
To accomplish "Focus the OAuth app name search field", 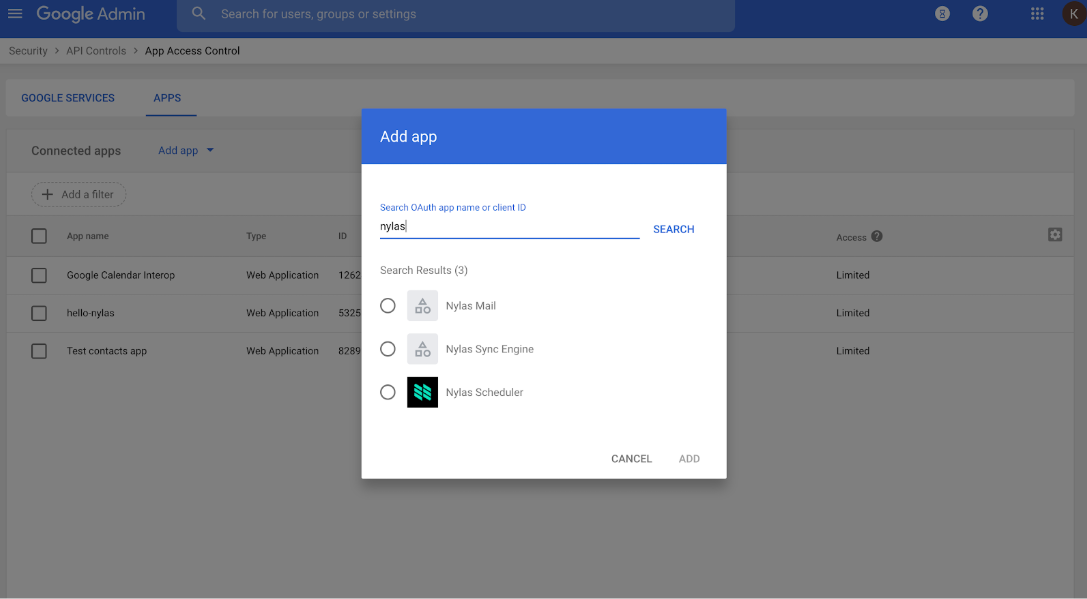I will (510, 227).
